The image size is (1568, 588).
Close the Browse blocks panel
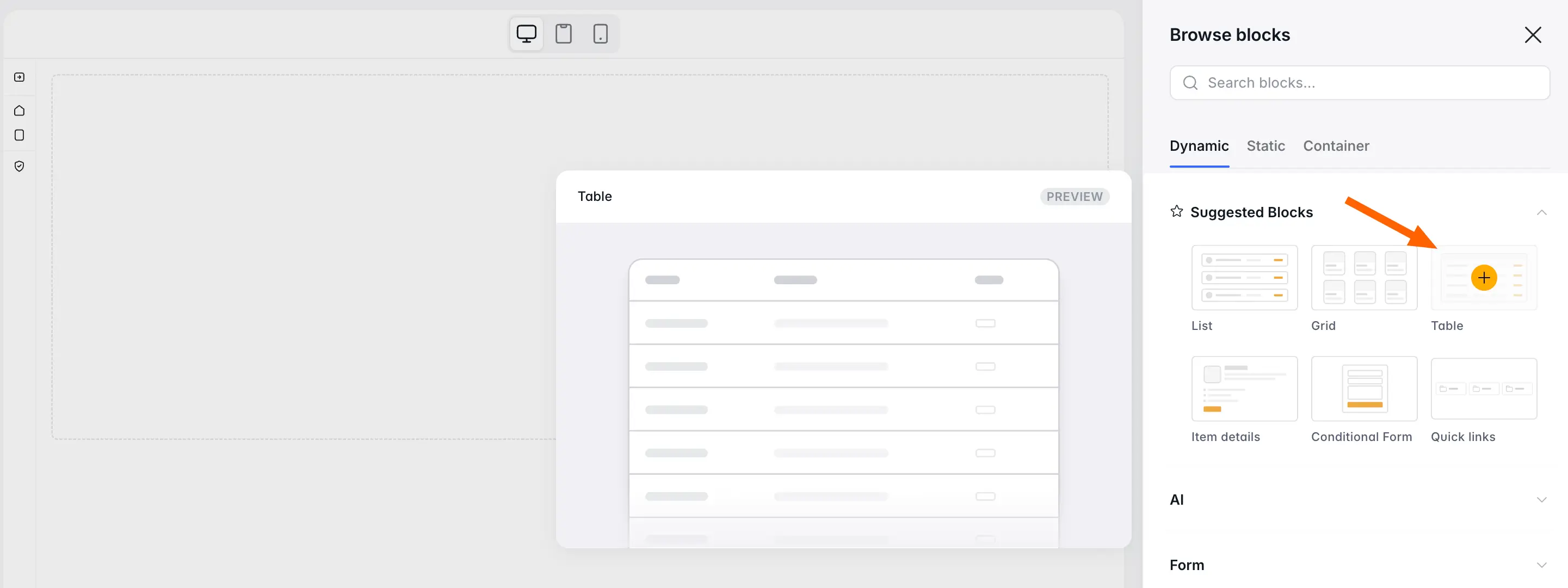(1532, 35)
